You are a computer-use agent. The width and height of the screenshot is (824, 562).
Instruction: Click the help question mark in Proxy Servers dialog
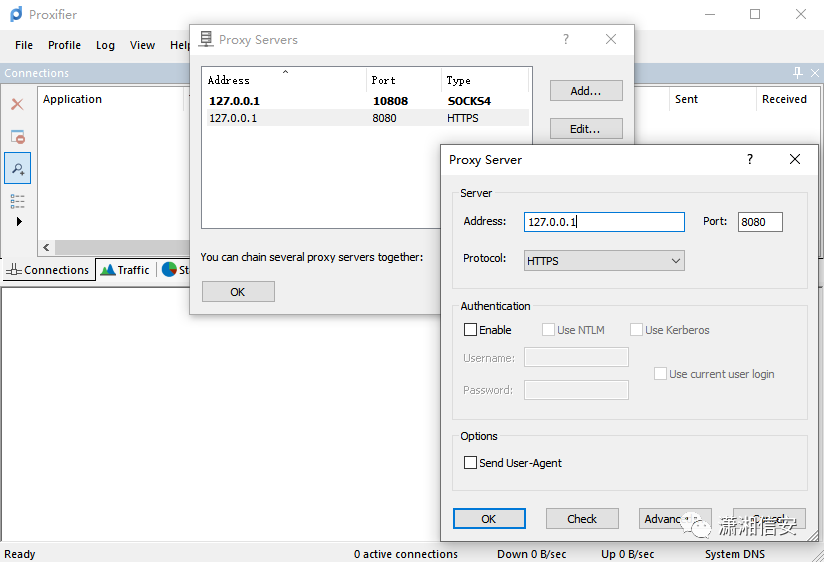click(x=565, y=39)
